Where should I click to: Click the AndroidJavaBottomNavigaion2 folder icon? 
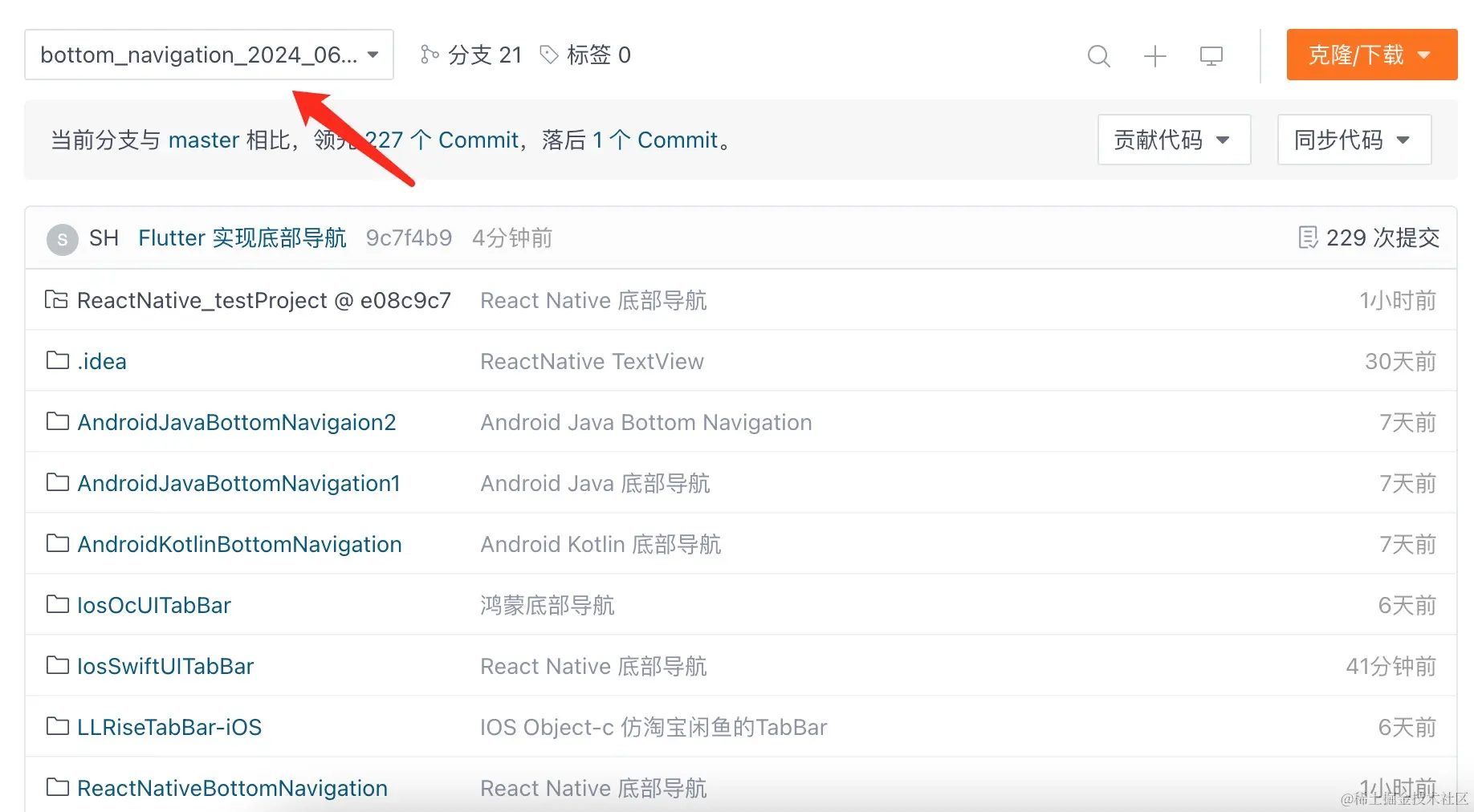(57, 421)
